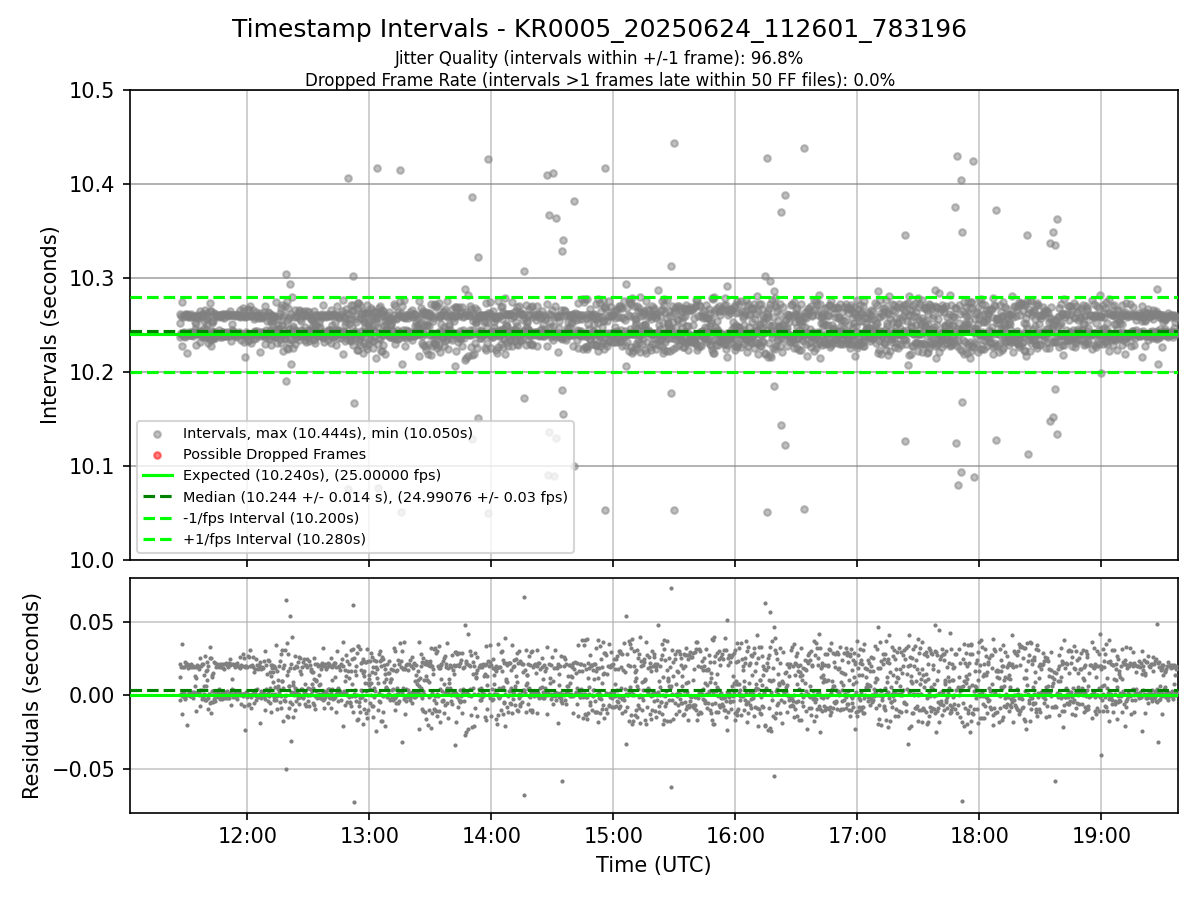Click the legend entry '+1/fps Interval (10.280s)'
The image size is (1200, 900).
274,539
